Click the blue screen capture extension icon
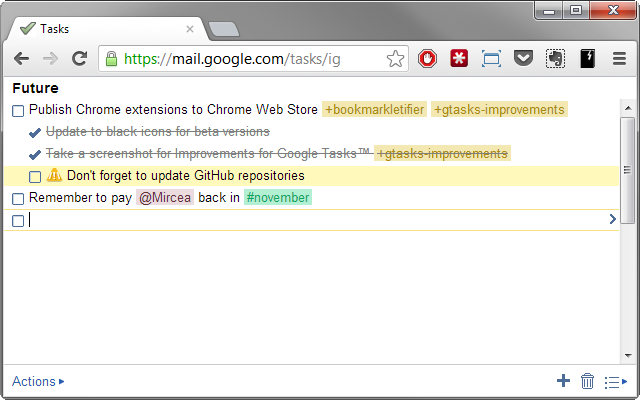 [x=491, y=59]
